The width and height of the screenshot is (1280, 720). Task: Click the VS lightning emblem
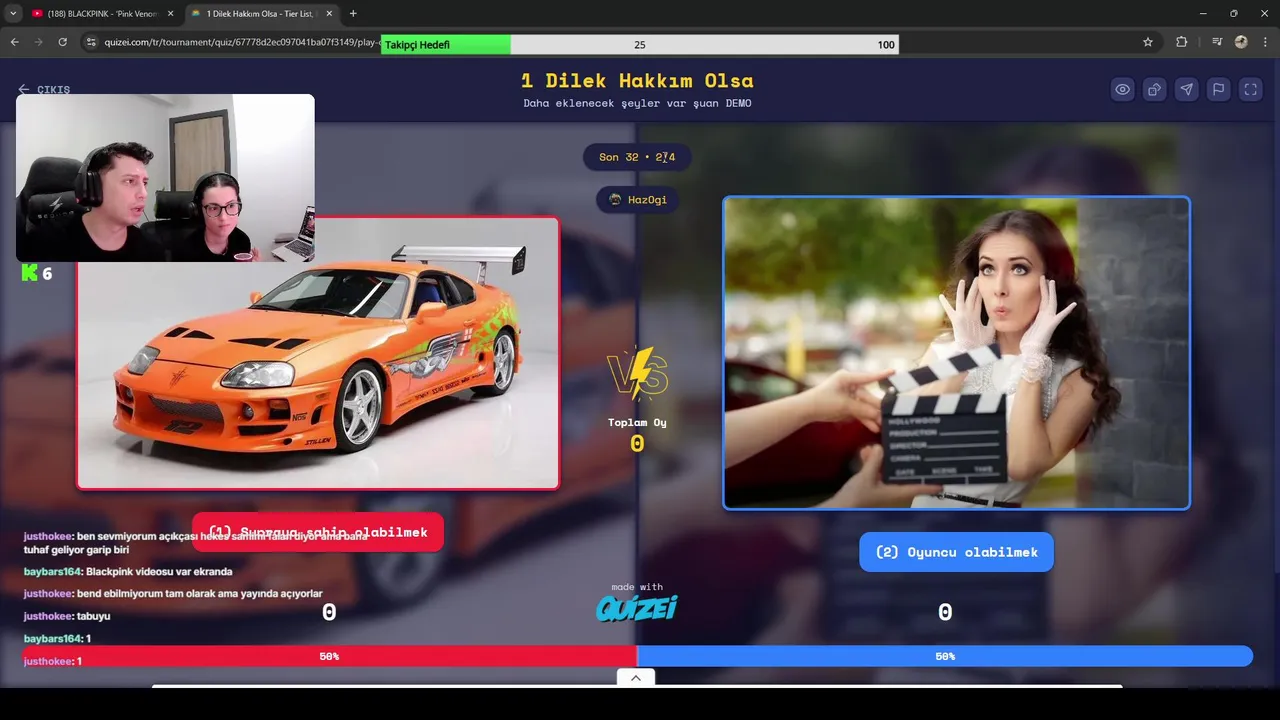click(x=637, y=373)
